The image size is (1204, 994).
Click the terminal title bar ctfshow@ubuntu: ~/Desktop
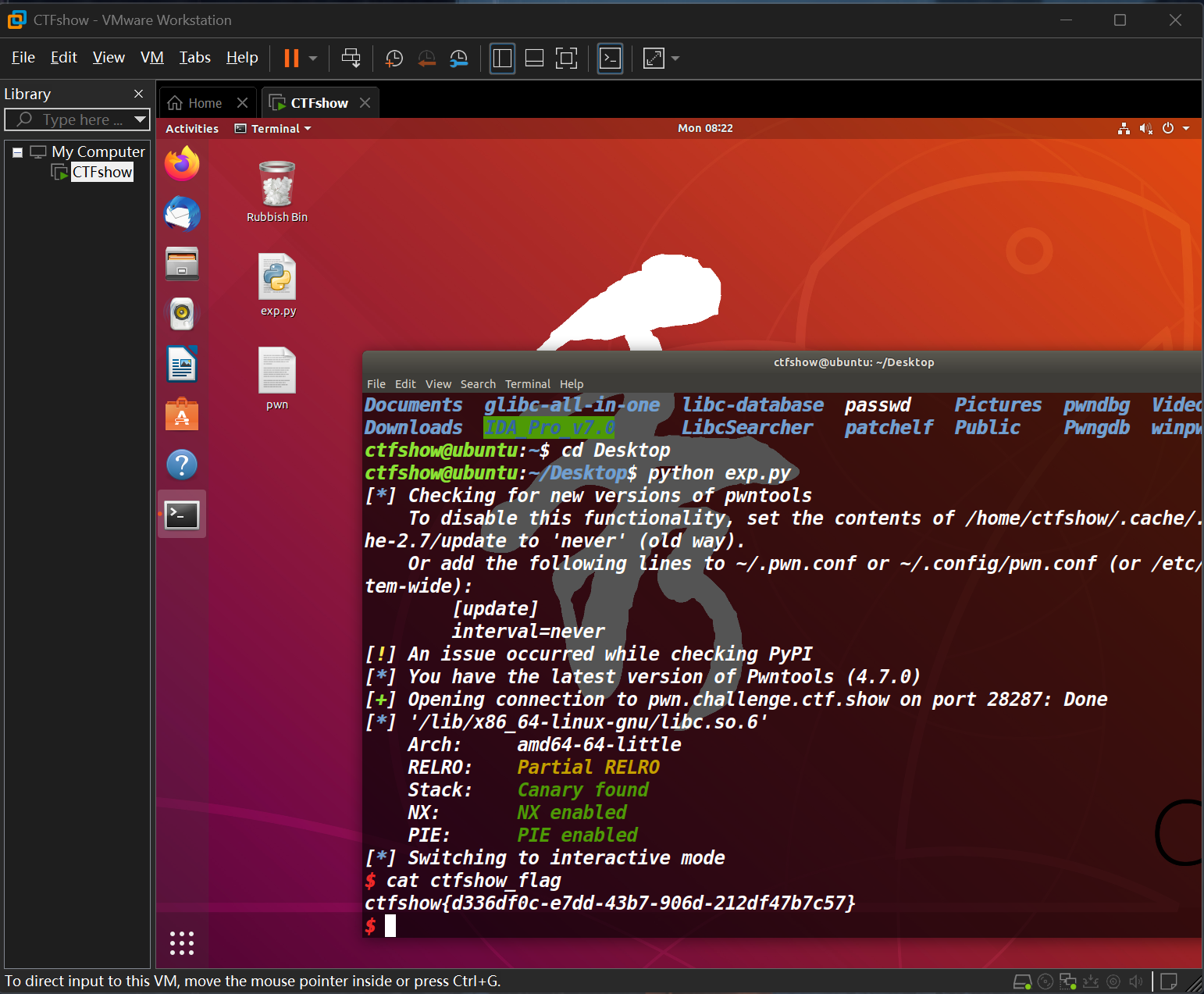(x=854, y=362)
